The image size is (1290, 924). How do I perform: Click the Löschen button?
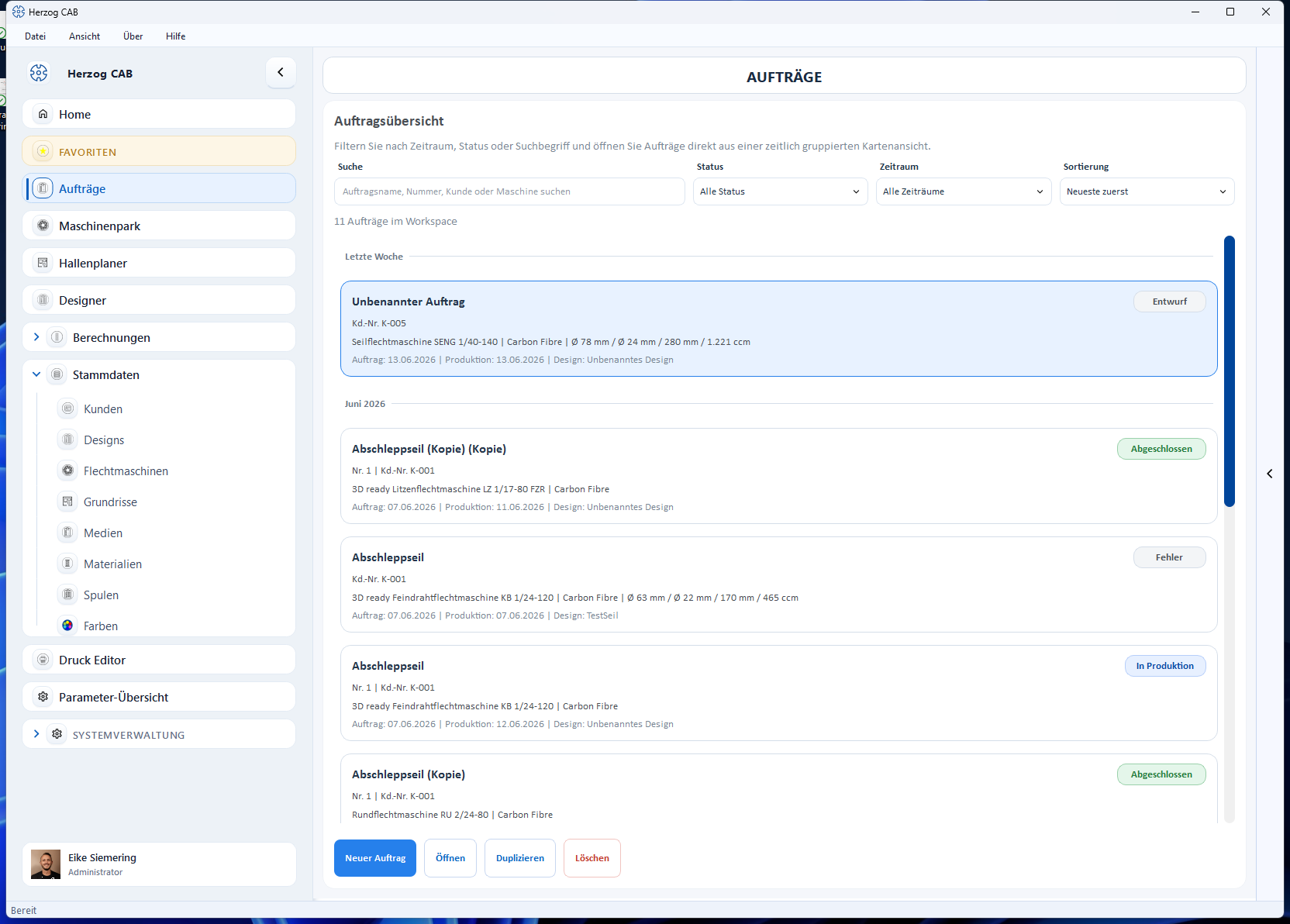592,858
